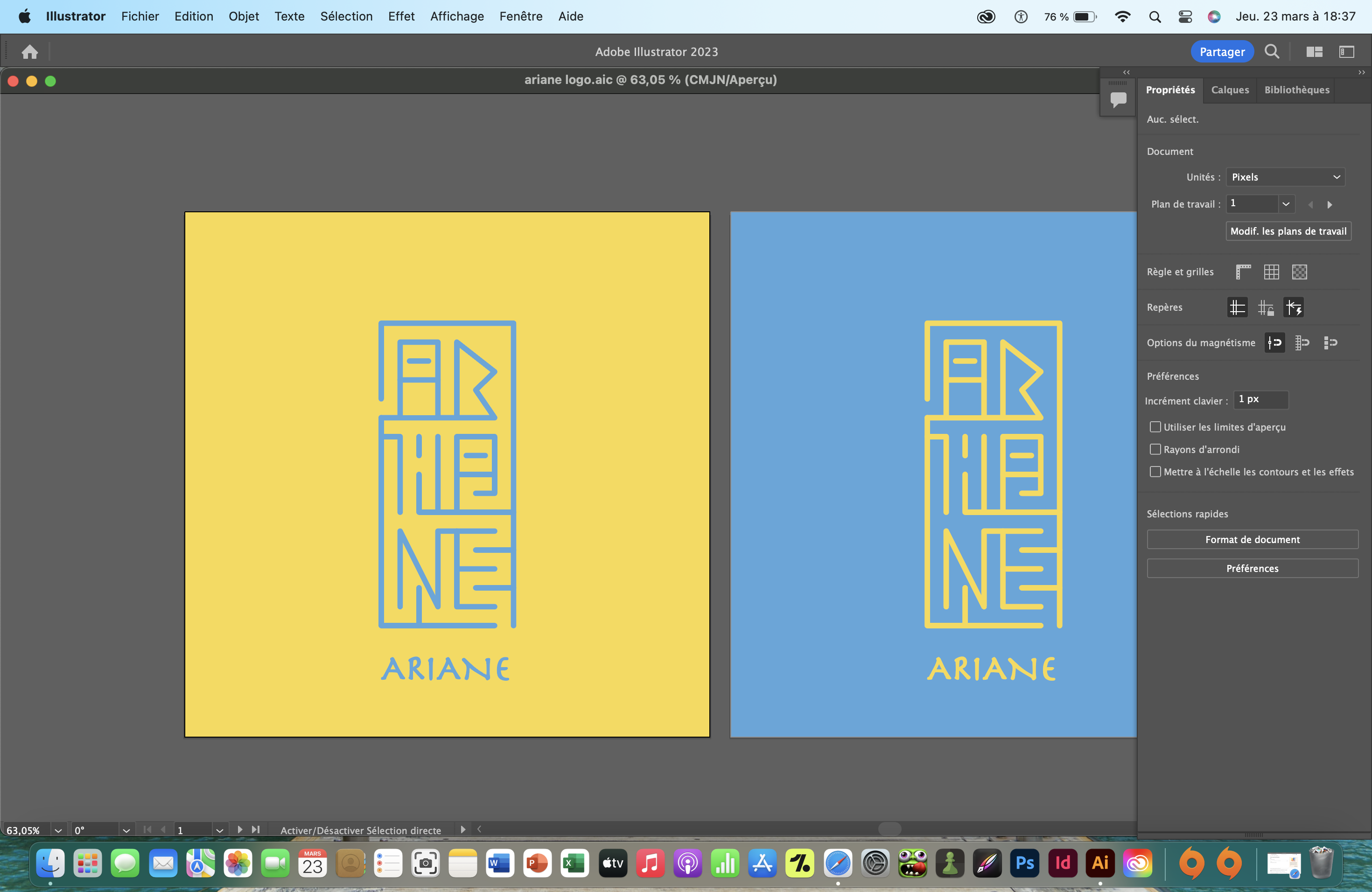Toggle smart guides icon under Repères

[1294, 307]
